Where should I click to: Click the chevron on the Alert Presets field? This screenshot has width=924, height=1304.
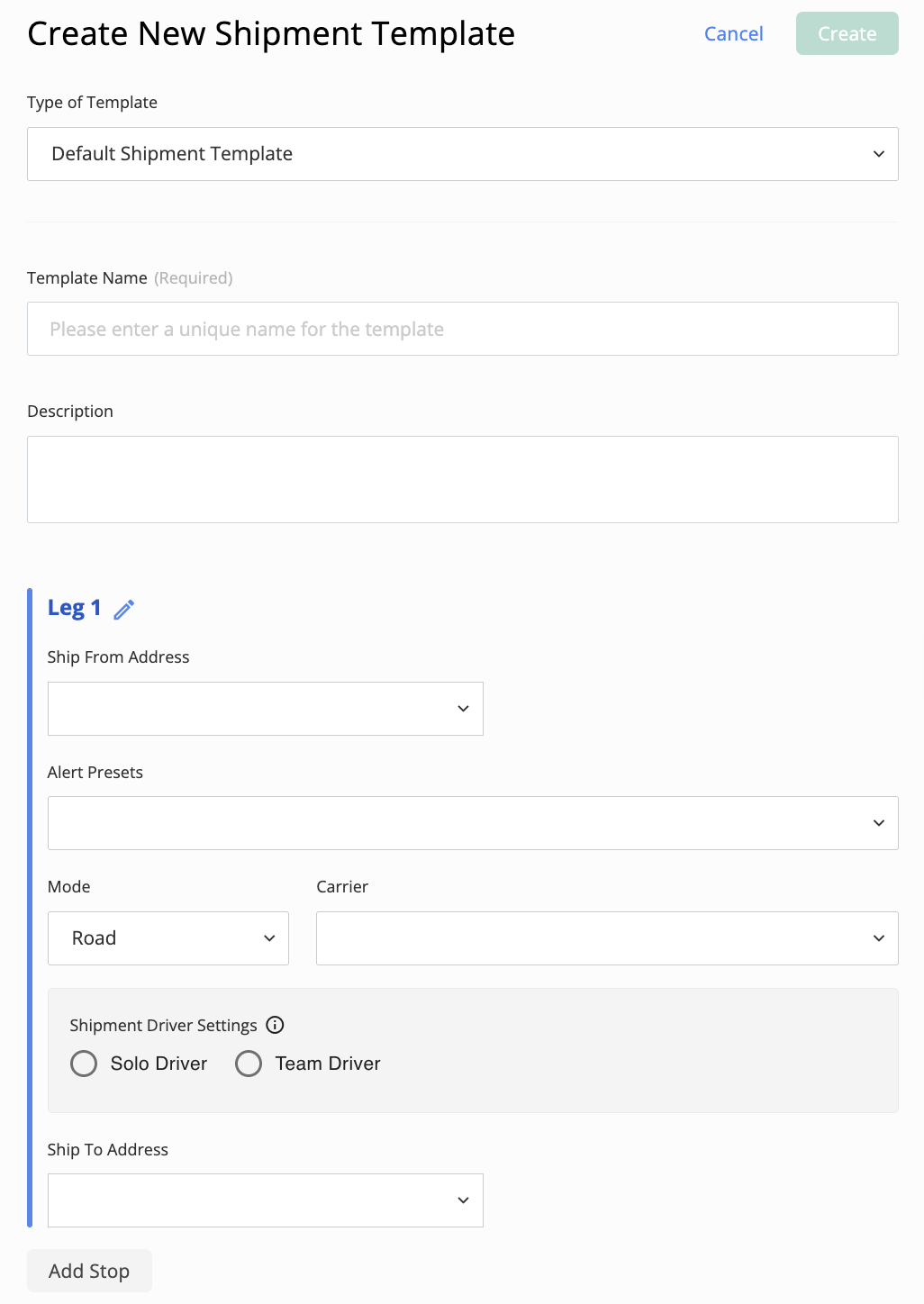(x=878, y=822)
